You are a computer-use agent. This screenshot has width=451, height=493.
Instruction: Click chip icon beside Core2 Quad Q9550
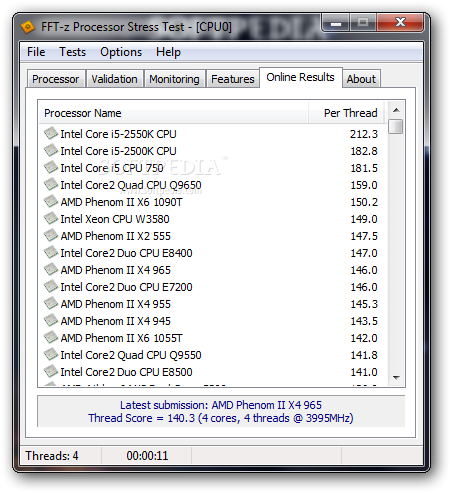(x=51, y=354)
